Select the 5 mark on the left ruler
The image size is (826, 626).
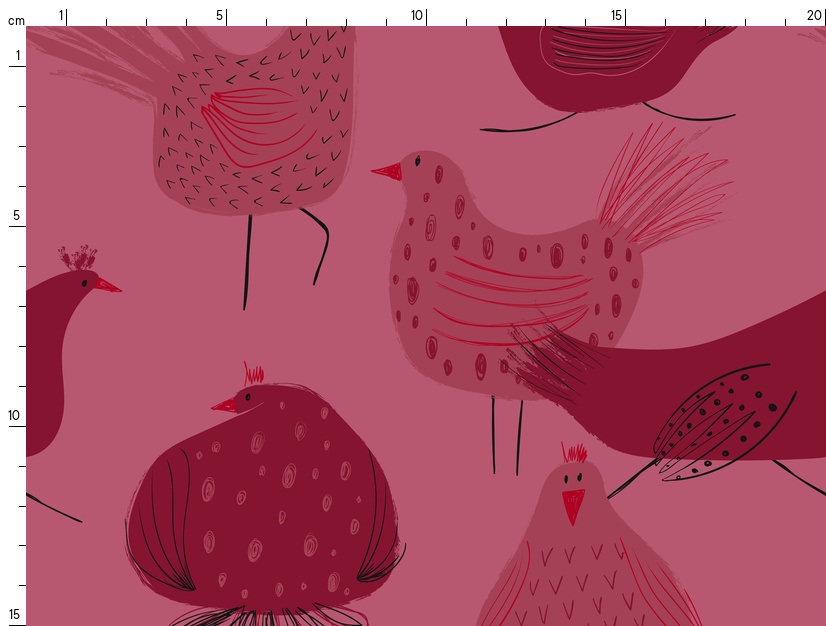[x=15, y=215]
